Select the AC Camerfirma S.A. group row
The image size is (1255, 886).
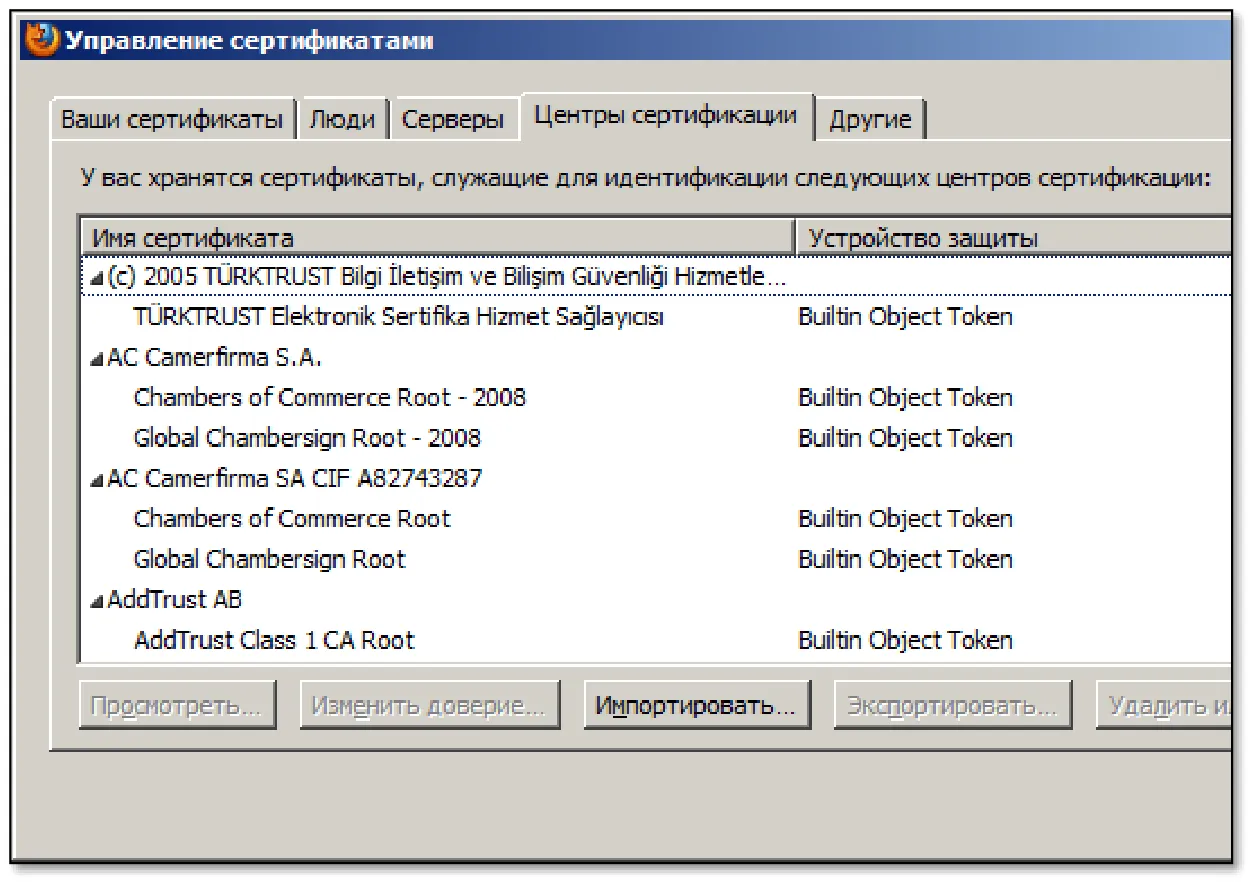pos(655,357)
